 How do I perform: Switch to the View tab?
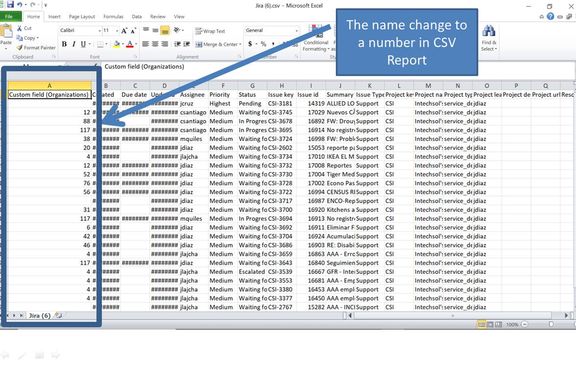coord(179,17)
